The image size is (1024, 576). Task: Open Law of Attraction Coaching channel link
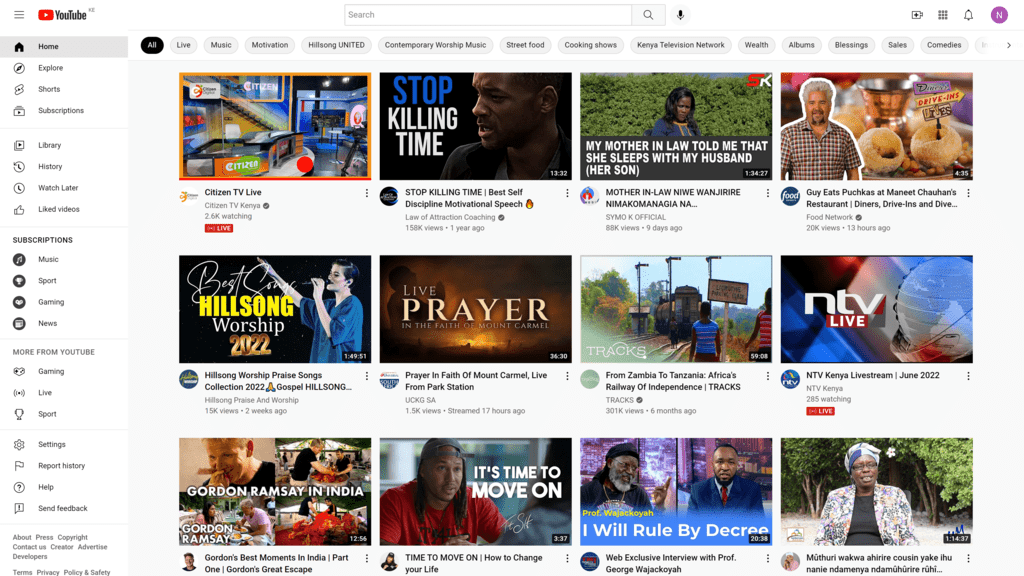click(x=450, y=217)
